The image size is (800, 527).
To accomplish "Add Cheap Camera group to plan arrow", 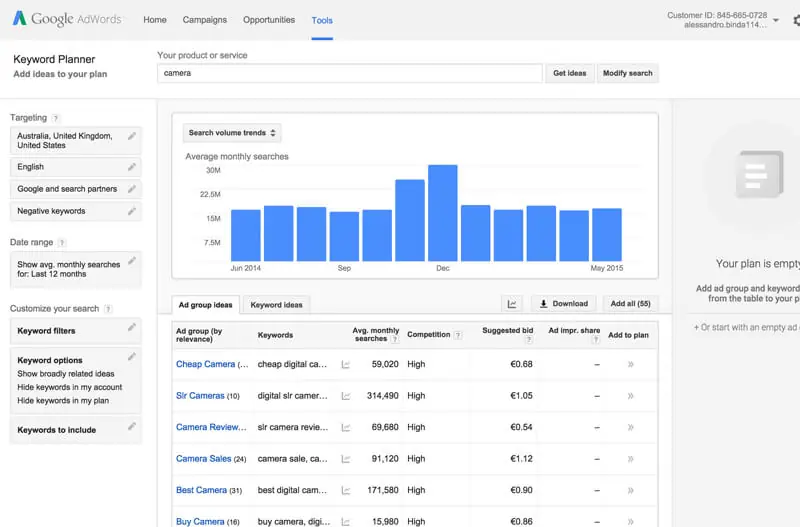I will pos(631,364).
